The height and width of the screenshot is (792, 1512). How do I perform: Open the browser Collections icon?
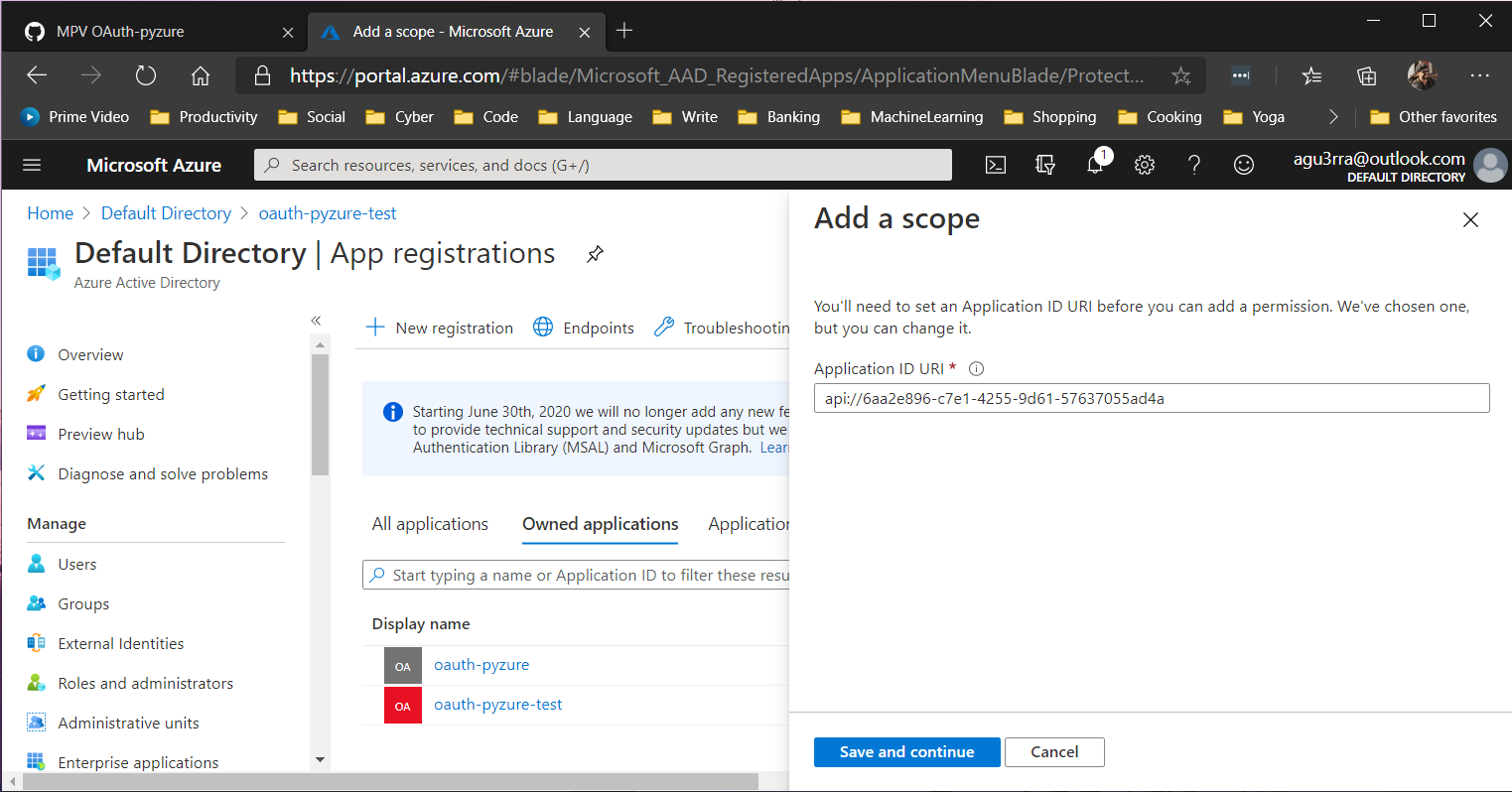(x=1367, y=75)
